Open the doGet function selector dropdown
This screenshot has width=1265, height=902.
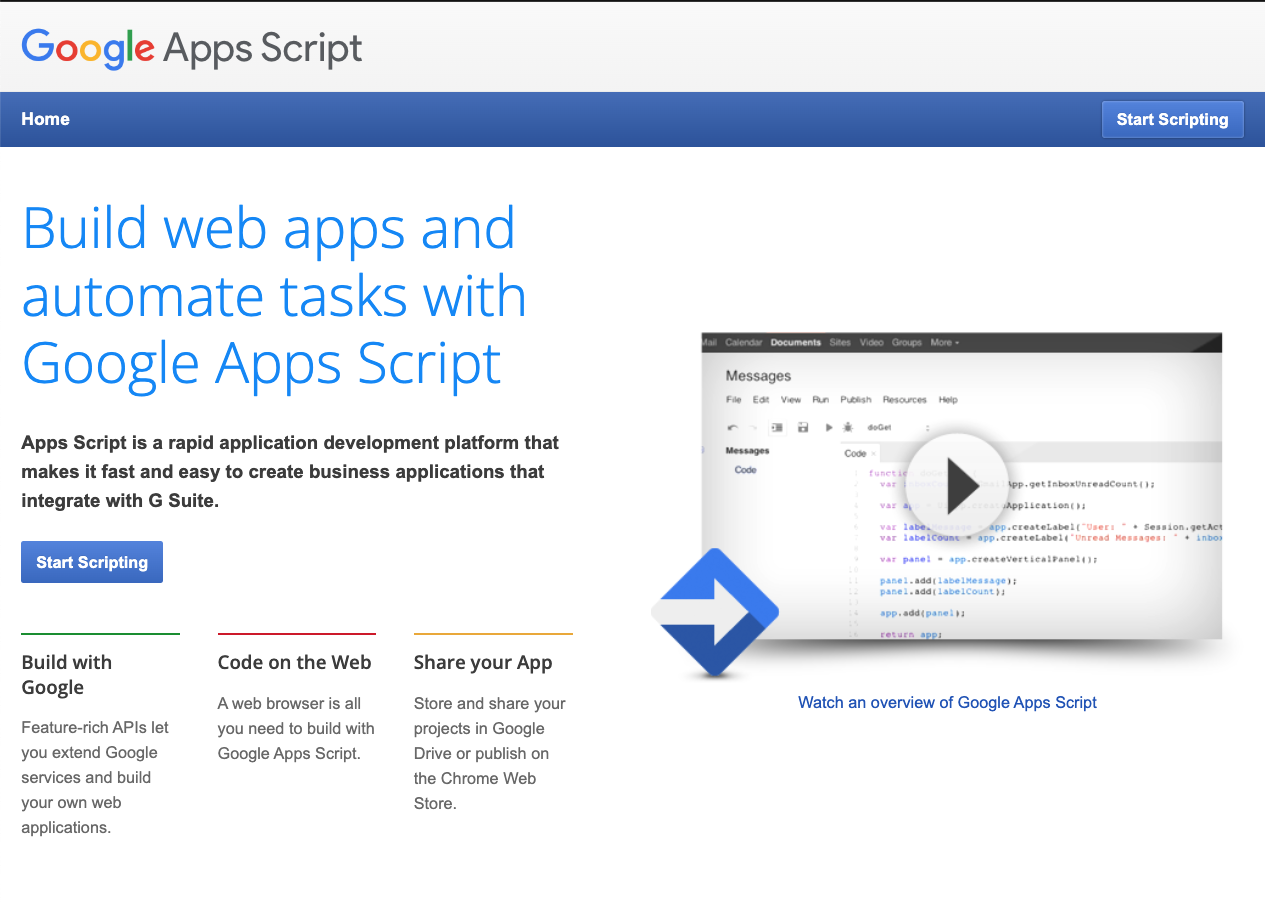[x=899, y=427]
